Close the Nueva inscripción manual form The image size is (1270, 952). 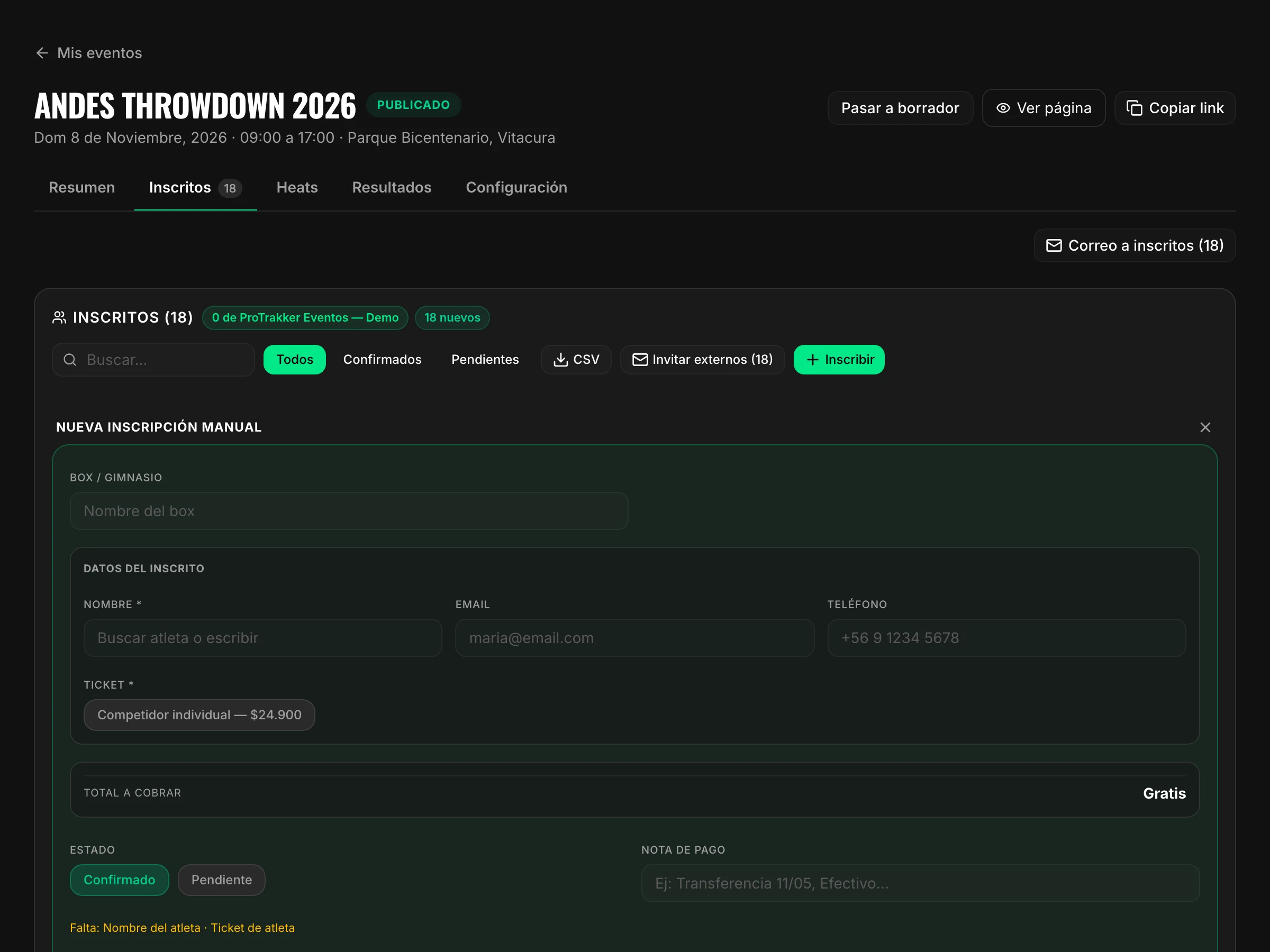tap(1205, 427)
